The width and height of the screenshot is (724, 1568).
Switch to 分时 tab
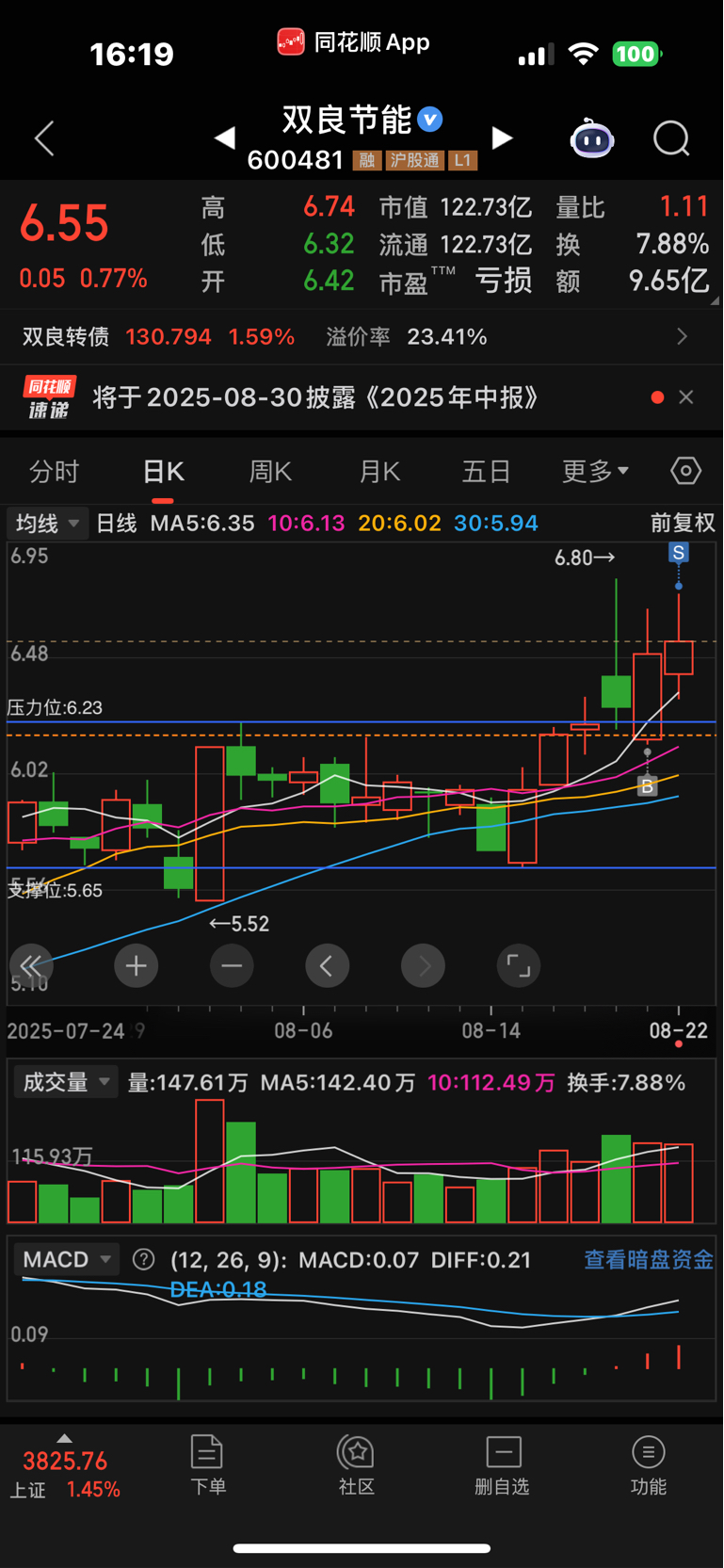click(x=54, y=471)
